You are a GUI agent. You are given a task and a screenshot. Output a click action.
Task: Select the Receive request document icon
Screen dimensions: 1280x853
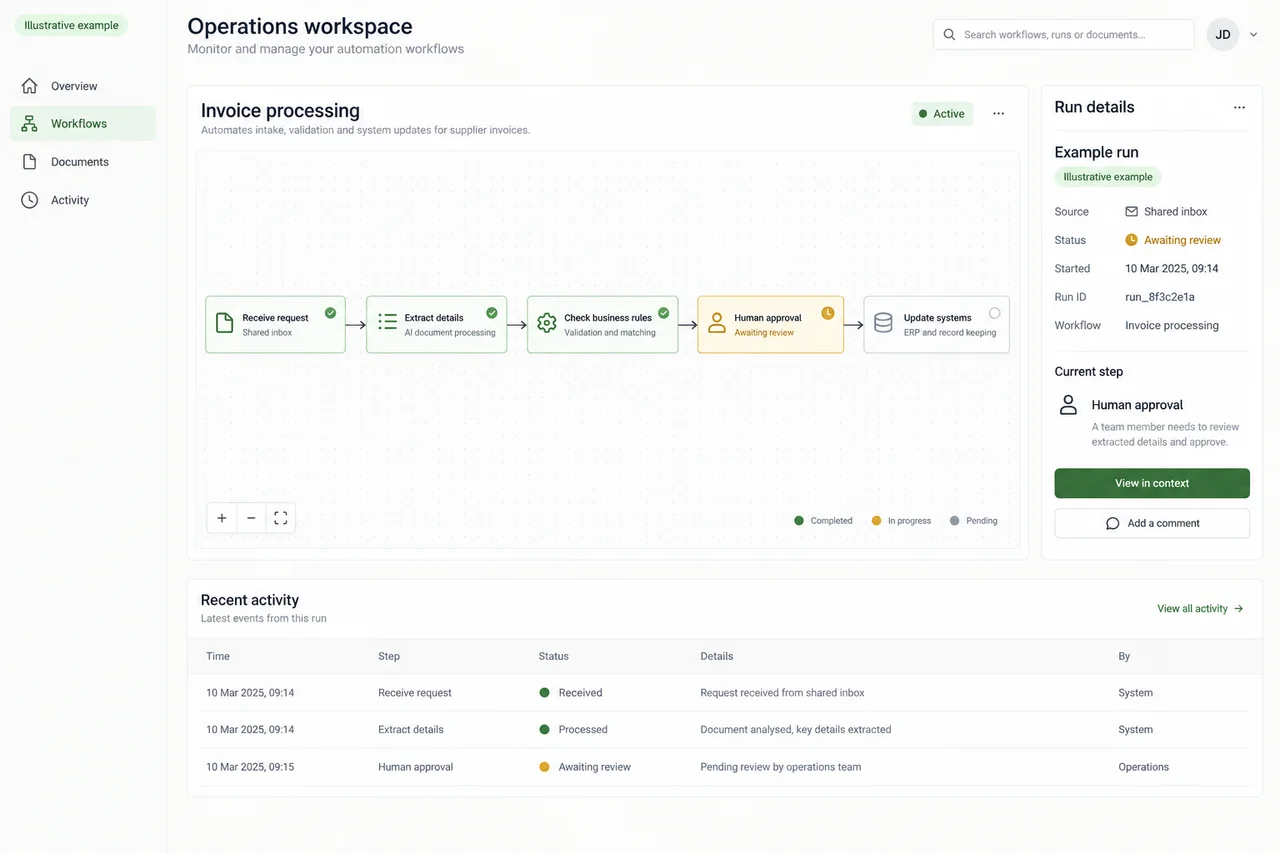click(x=225, y=324)
